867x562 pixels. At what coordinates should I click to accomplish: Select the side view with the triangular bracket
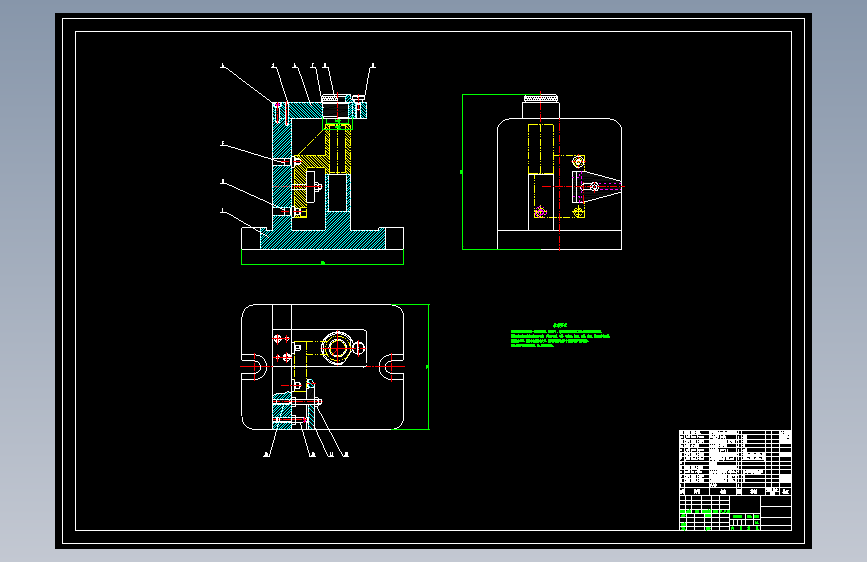559,172
